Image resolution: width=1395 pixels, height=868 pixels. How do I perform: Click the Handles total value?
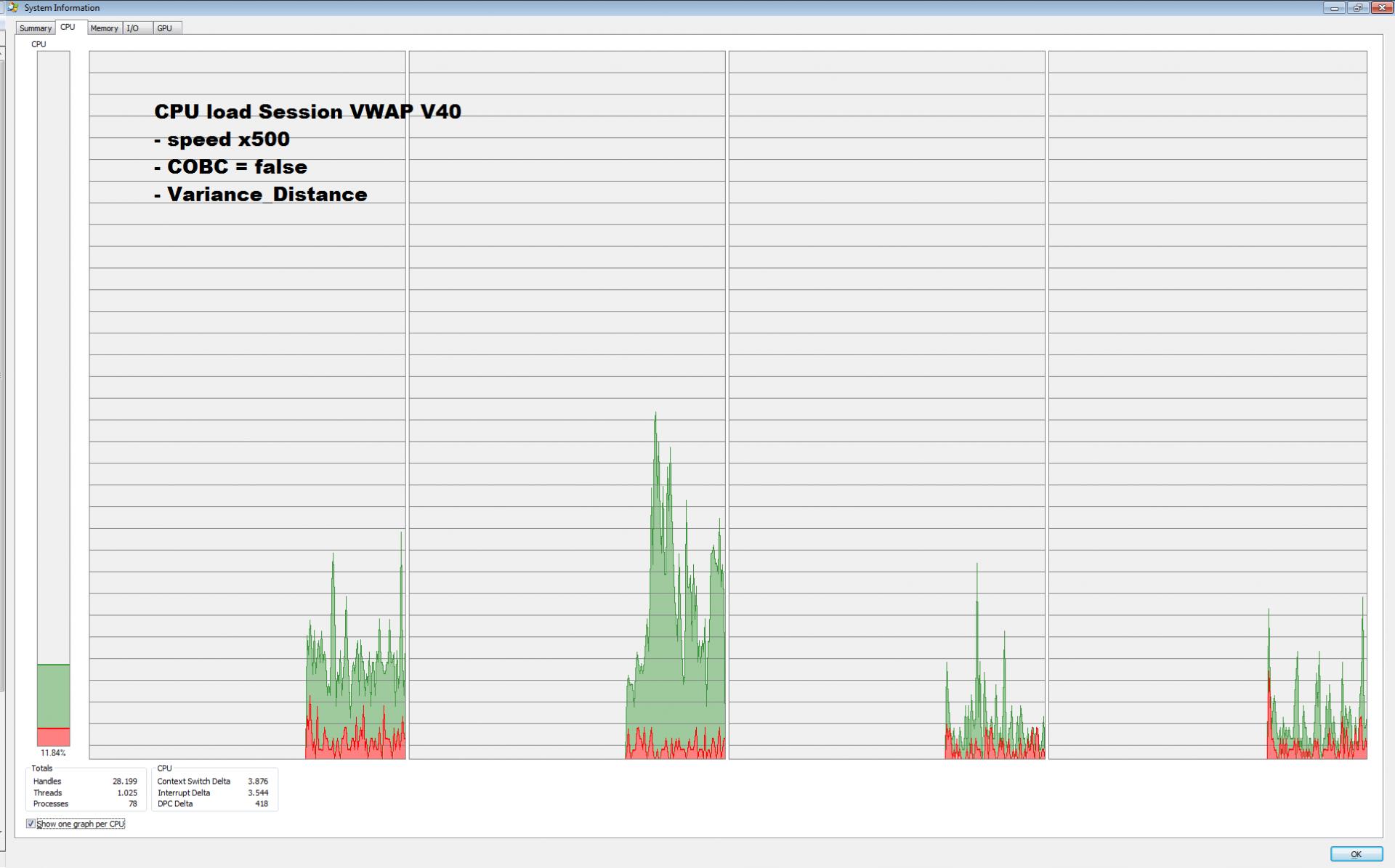point(124,782)
